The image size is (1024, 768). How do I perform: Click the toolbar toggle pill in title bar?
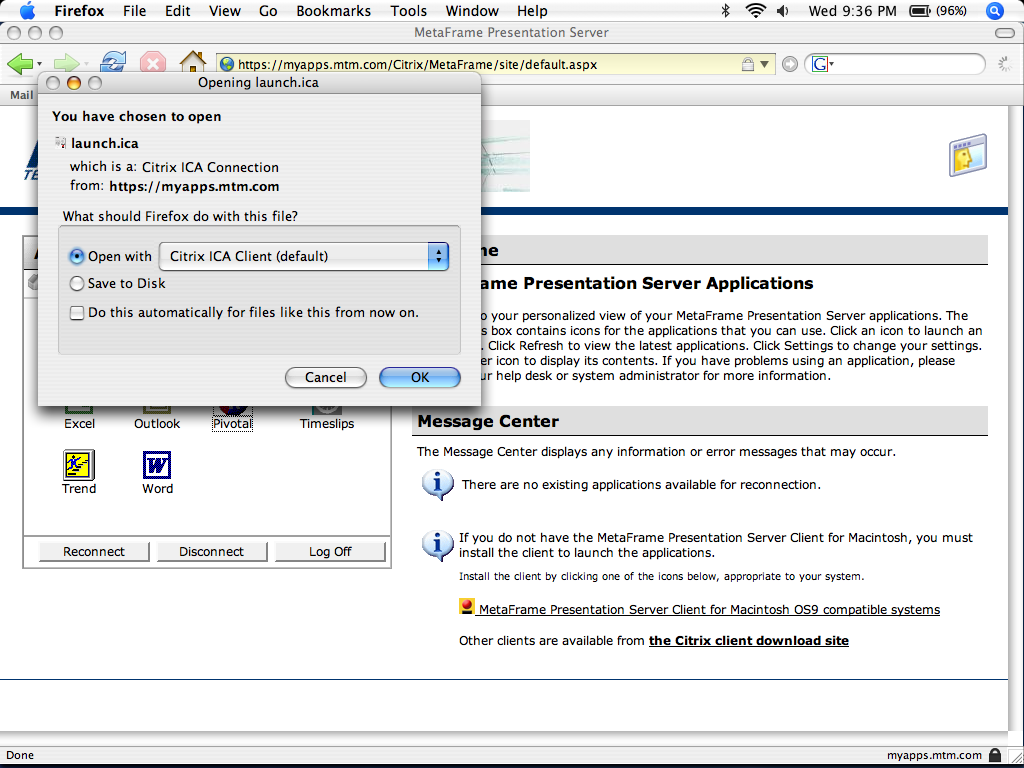coord(1004,33)
